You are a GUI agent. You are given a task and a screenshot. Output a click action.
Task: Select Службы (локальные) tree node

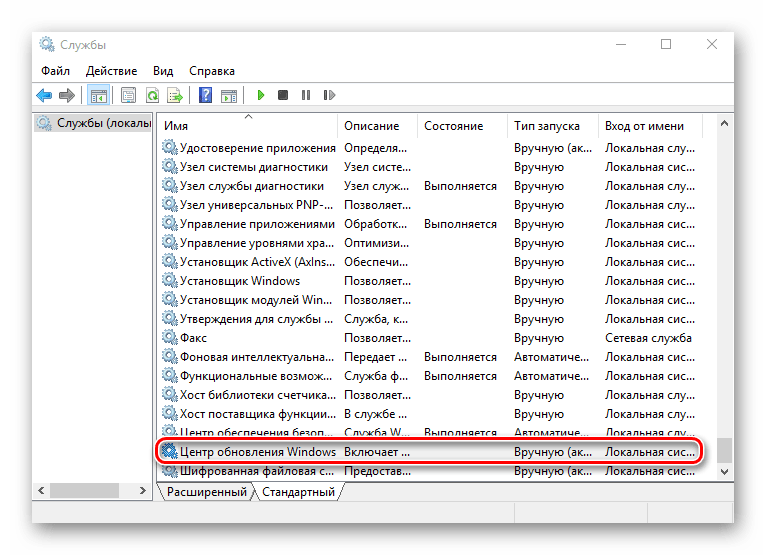[94, 123]
